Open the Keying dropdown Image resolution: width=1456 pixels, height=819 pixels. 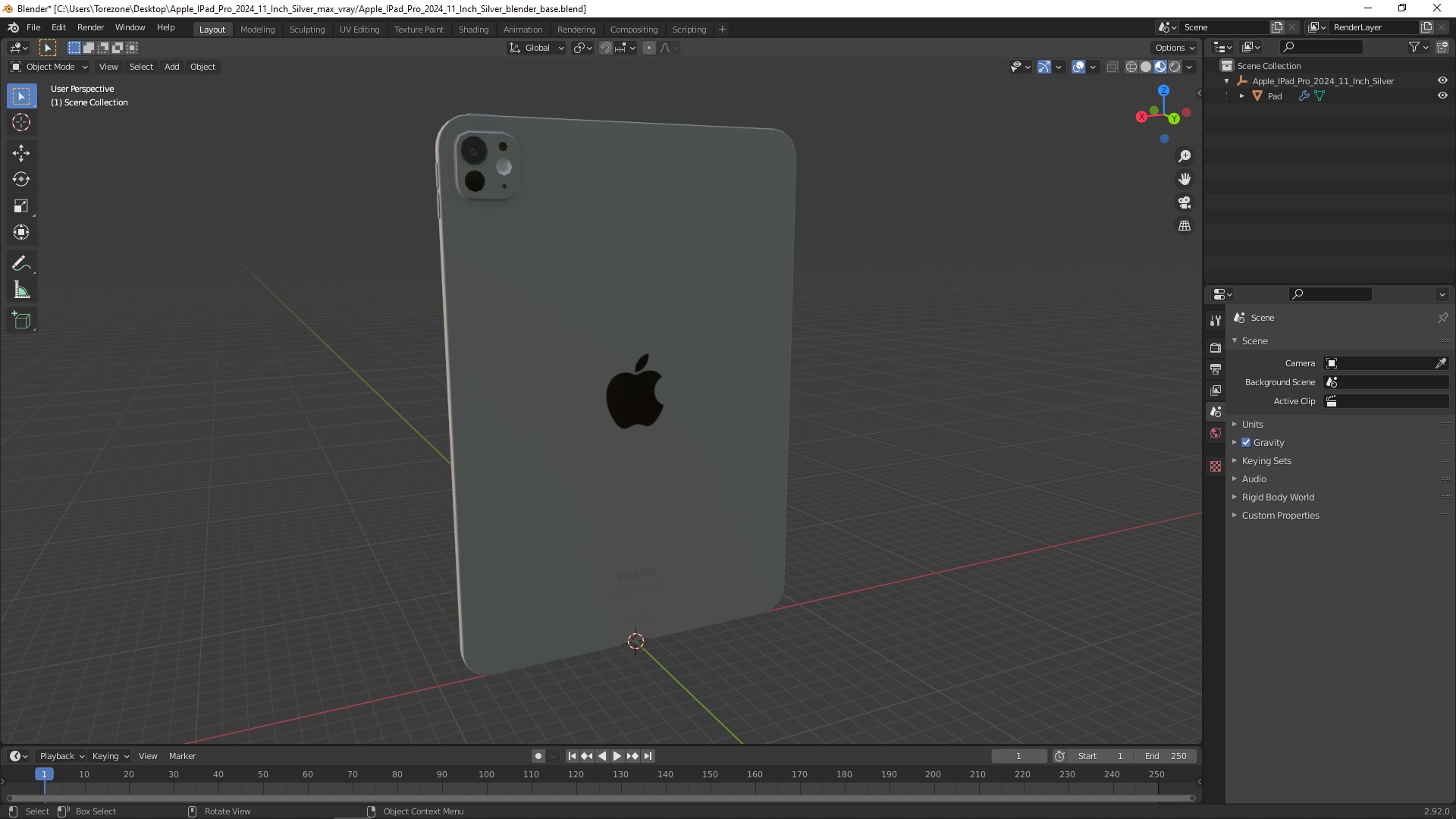110,756
